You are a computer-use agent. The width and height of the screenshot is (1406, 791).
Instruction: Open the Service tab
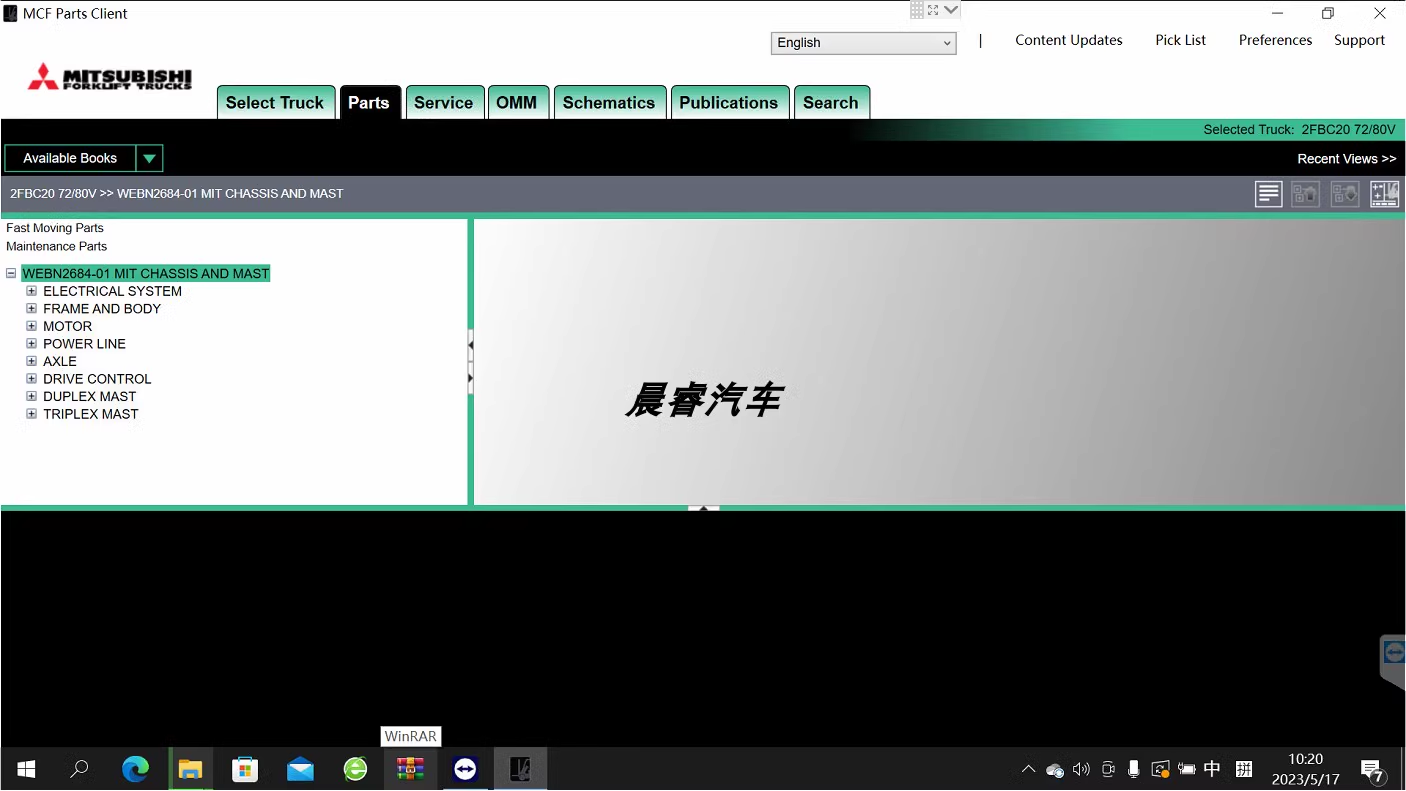pos(444,102)
